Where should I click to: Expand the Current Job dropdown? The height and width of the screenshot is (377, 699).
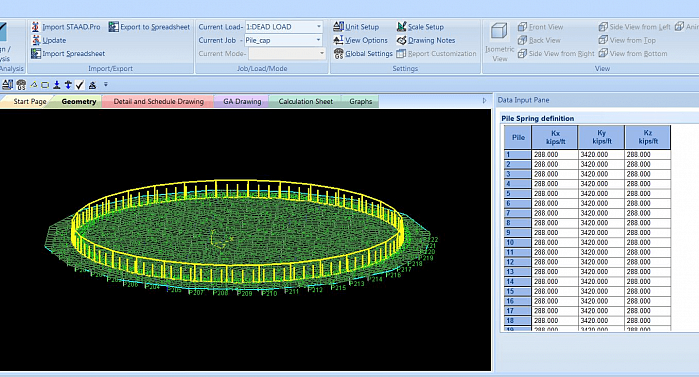(319, 40)
